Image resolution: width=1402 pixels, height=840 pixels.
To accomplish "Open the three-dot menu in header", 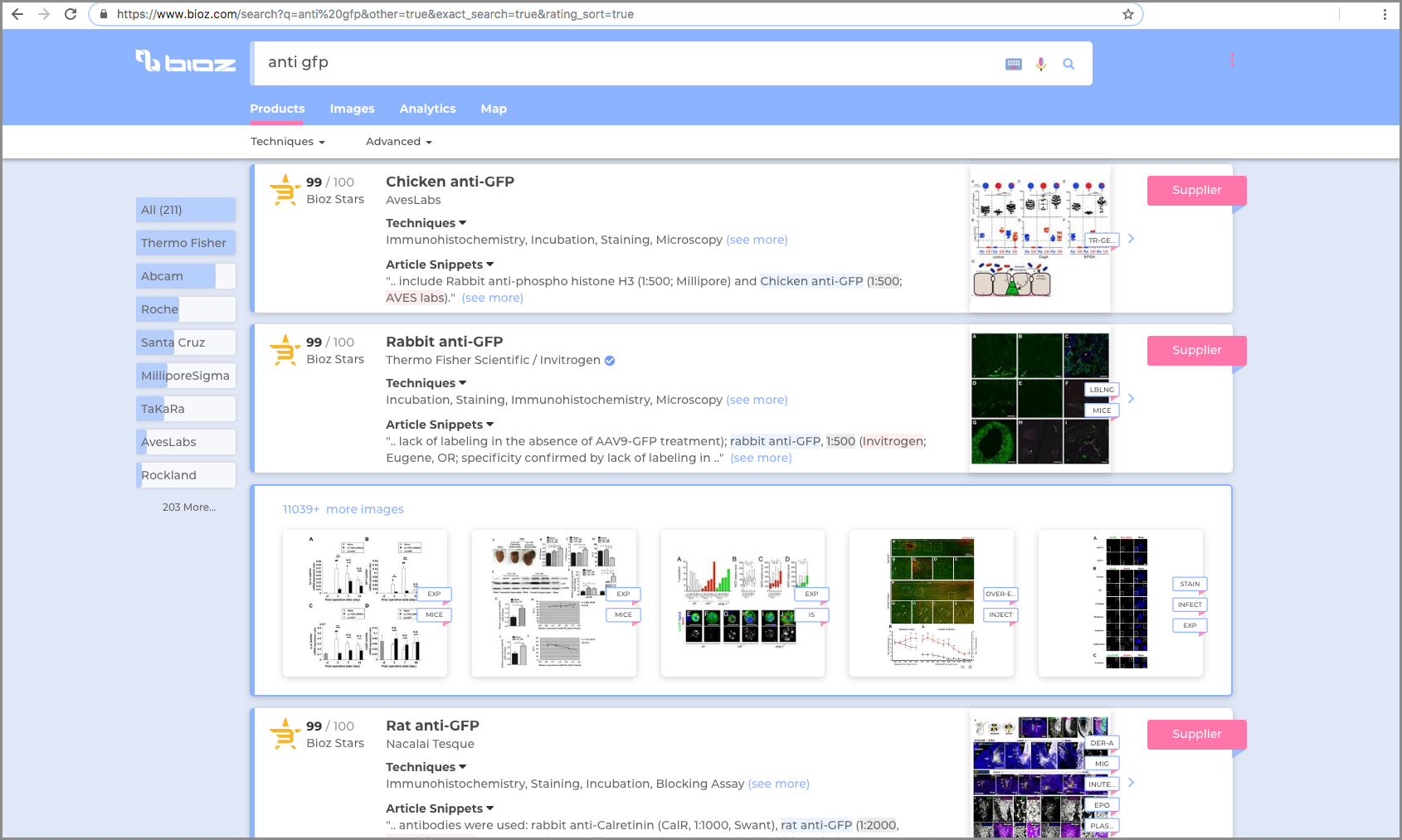I will [x=1232, y=60].
